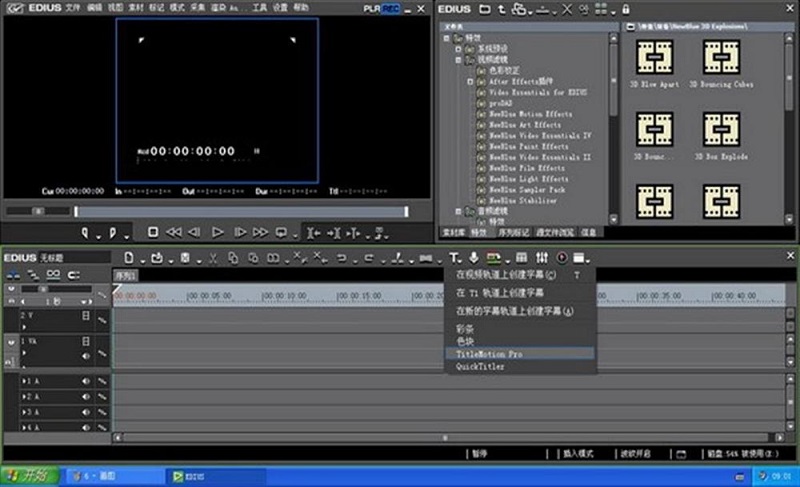The image size is (800, 487).
Task: Click the Fast Forward button in the player
Action: [x=261, y=232]
